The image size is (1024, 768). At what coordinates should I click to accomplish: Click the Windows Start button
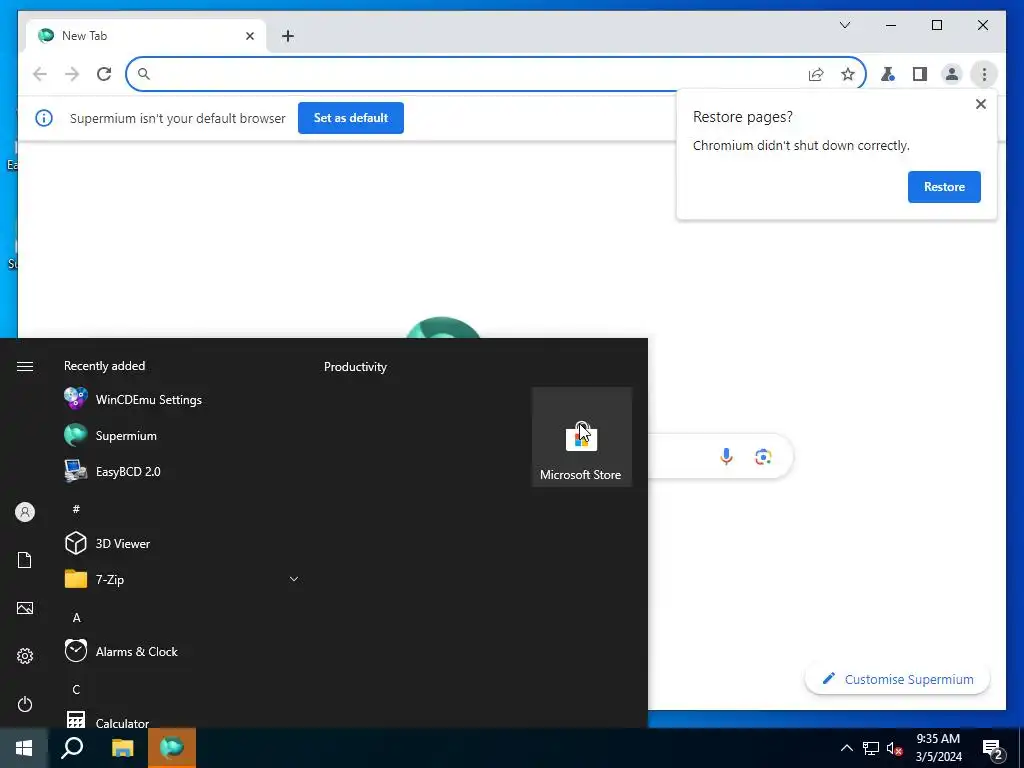pyautogui.click(x=24, y=748)
